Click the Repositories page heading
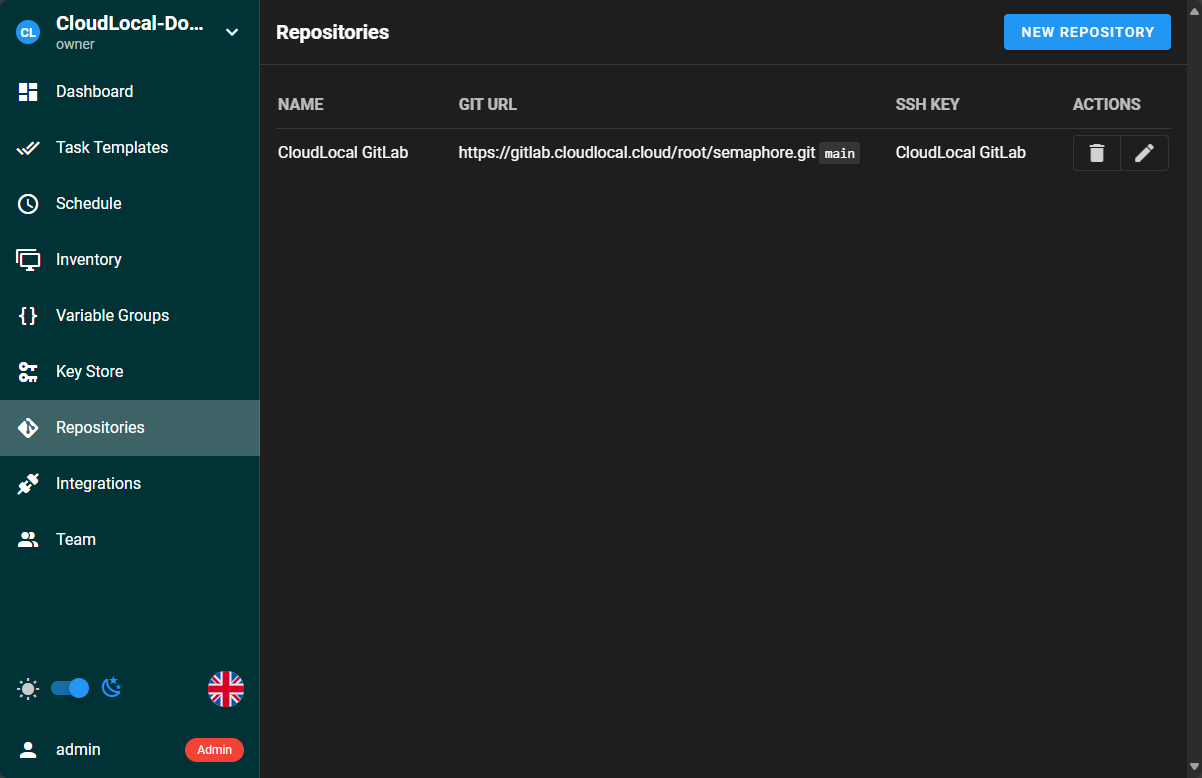Image resolution: width=1202 pixels, height=778 pixels. point(333,32)
